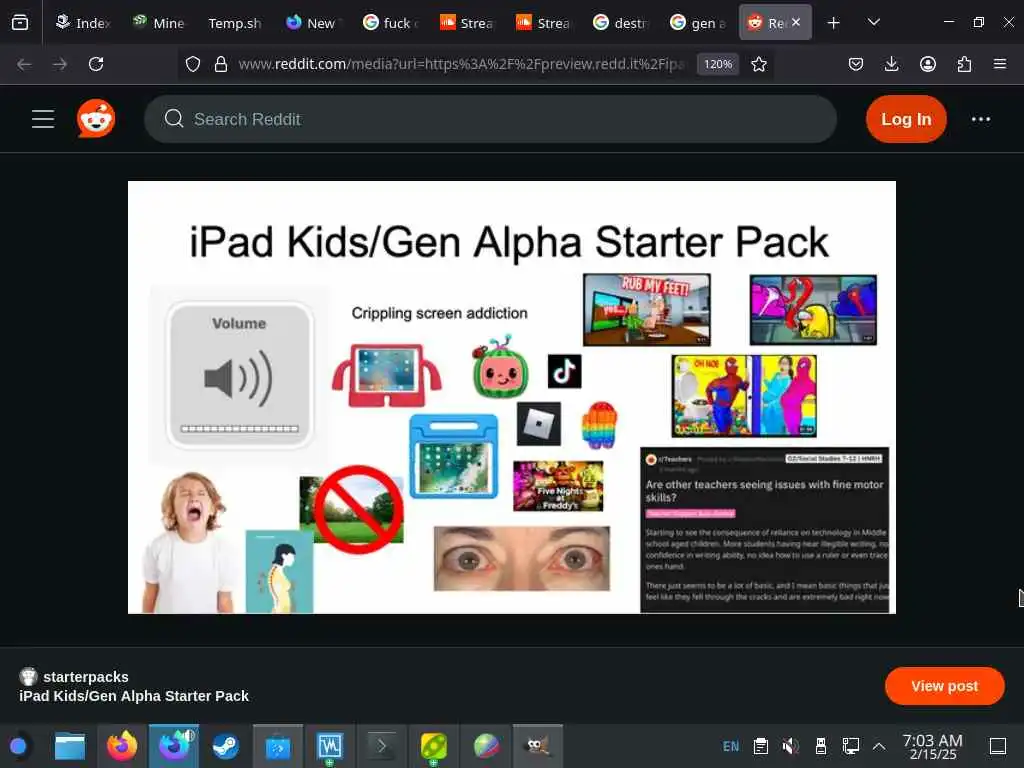Open the colorful sphere app in taskbar

pos(486,746)
